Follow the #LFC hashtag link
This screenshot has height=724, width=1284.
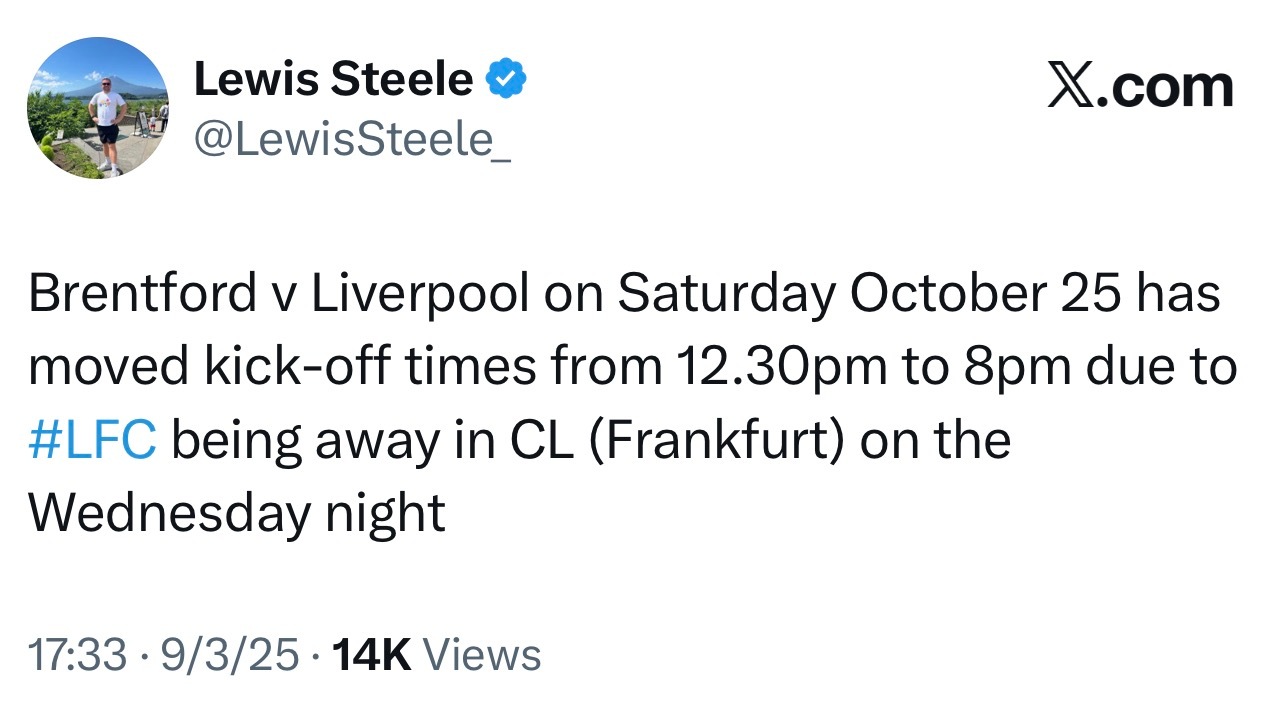pos(93,441)
